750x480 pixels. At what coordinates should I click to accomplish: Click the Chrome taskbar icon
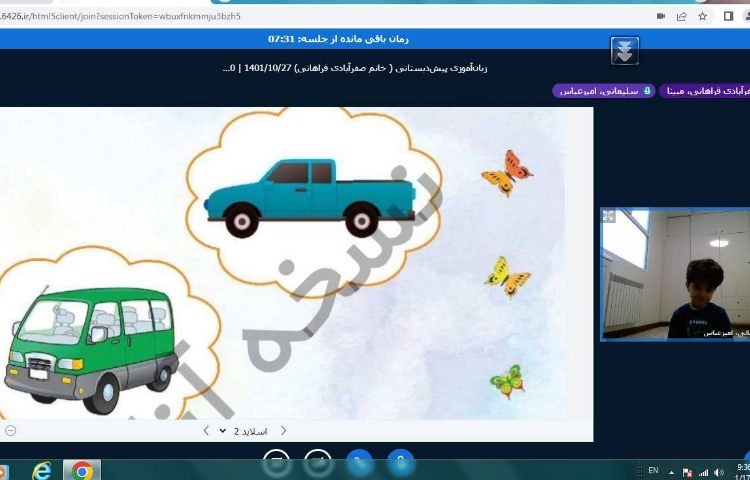82,471
